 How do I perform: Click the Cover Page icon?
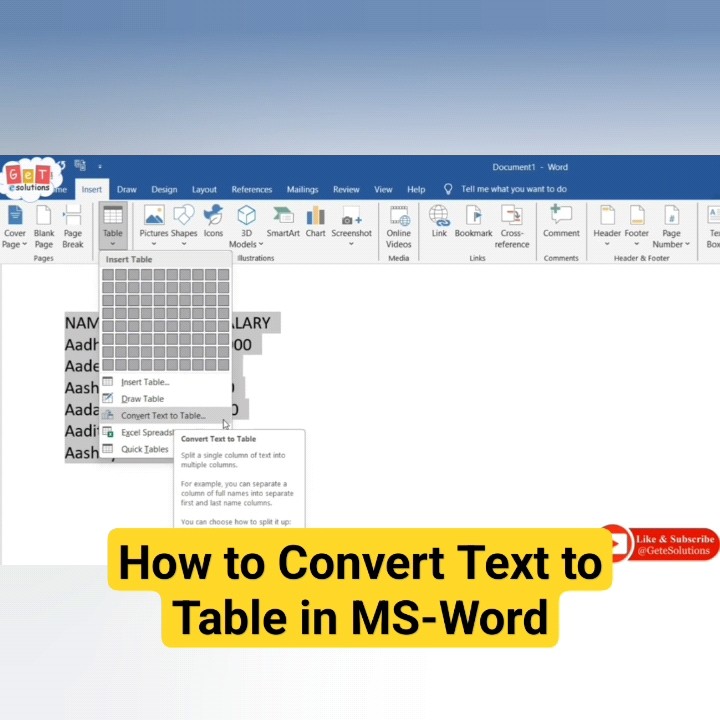click(15, 215)
